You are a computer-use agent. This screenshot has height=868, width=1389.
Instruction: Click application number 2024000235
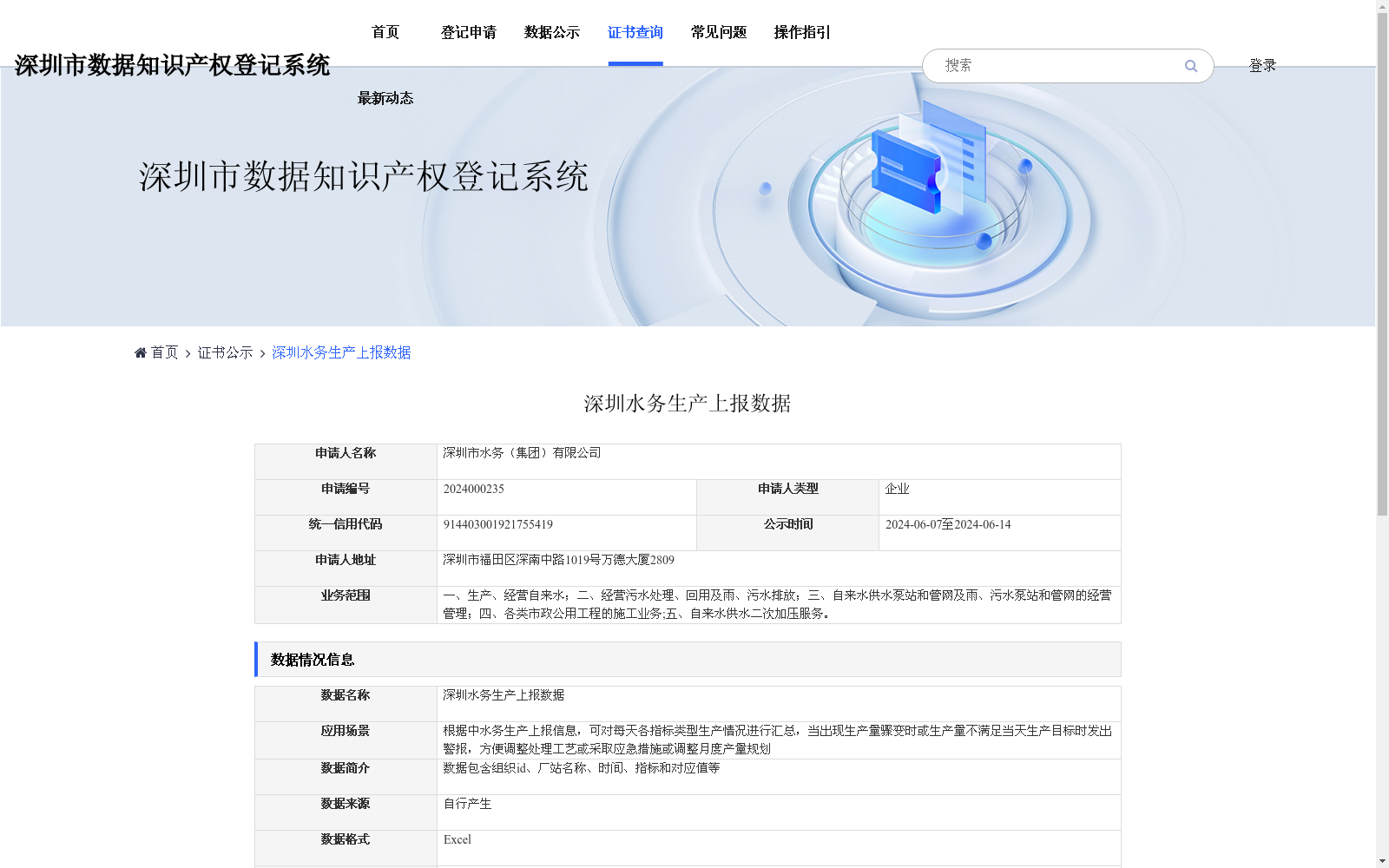click(474, 489)
